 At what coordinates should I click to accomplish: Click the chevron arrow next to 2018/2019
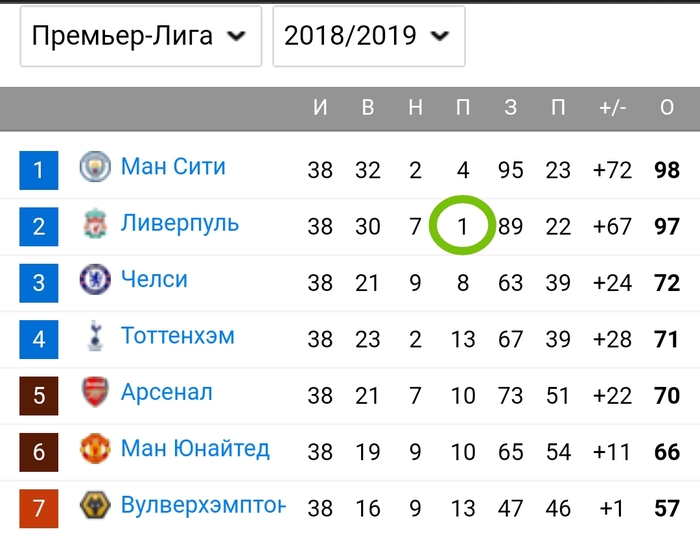439,36
